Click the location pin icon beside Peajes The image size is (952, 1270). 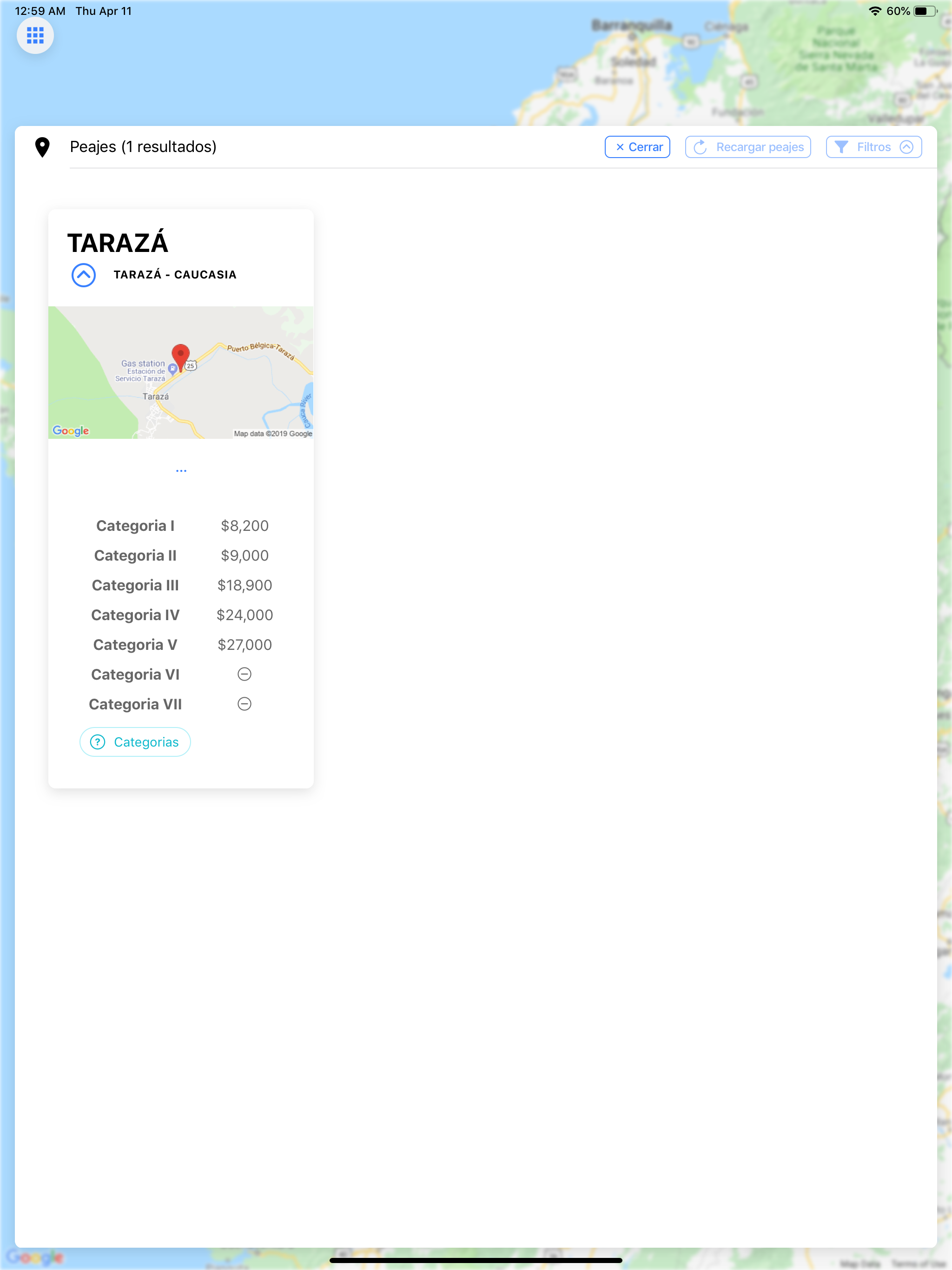click(42, 147)
